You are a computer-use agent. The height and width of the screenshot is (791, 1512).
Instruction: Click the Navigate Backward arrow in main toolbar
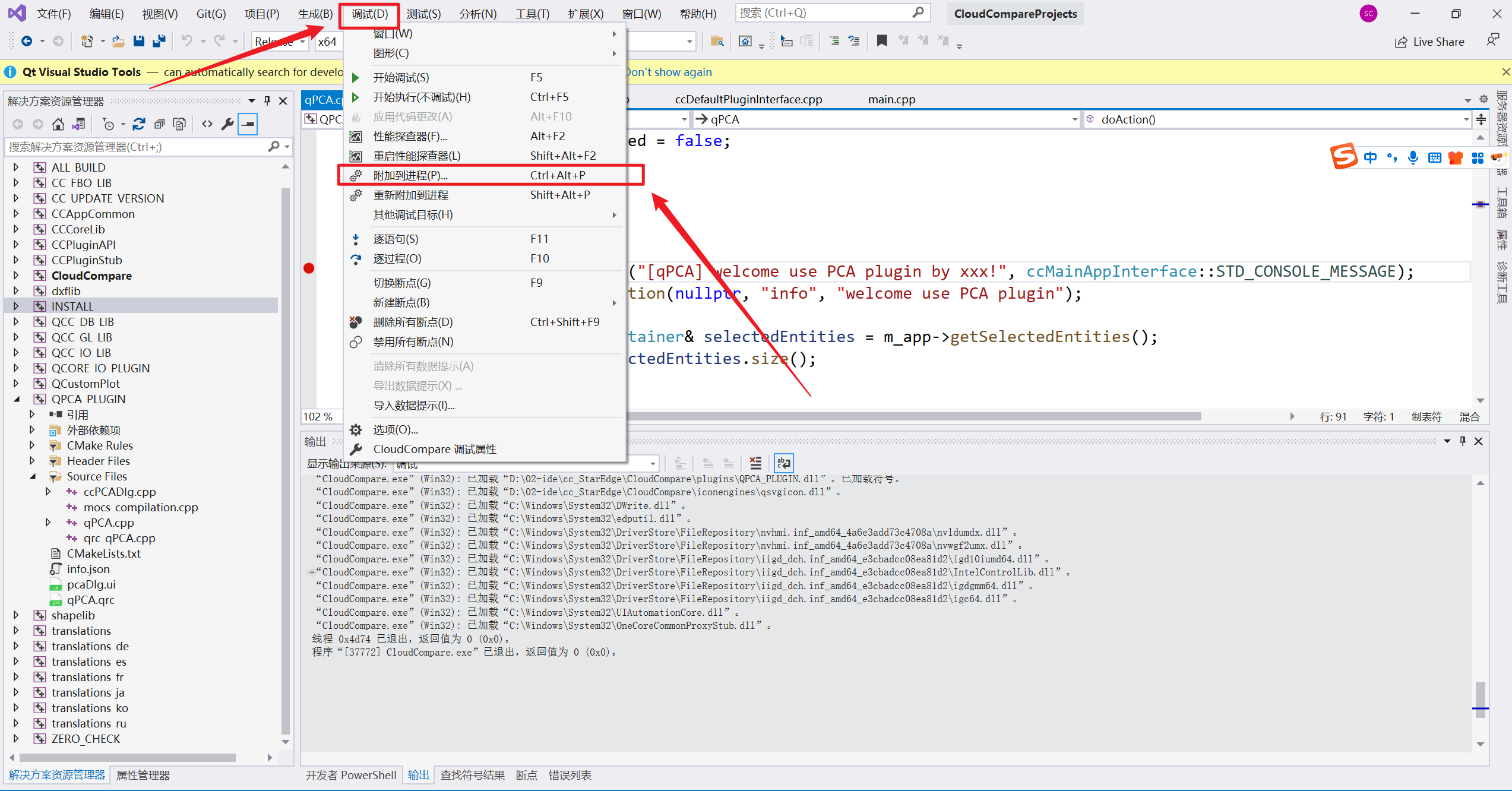click(27, 41)
